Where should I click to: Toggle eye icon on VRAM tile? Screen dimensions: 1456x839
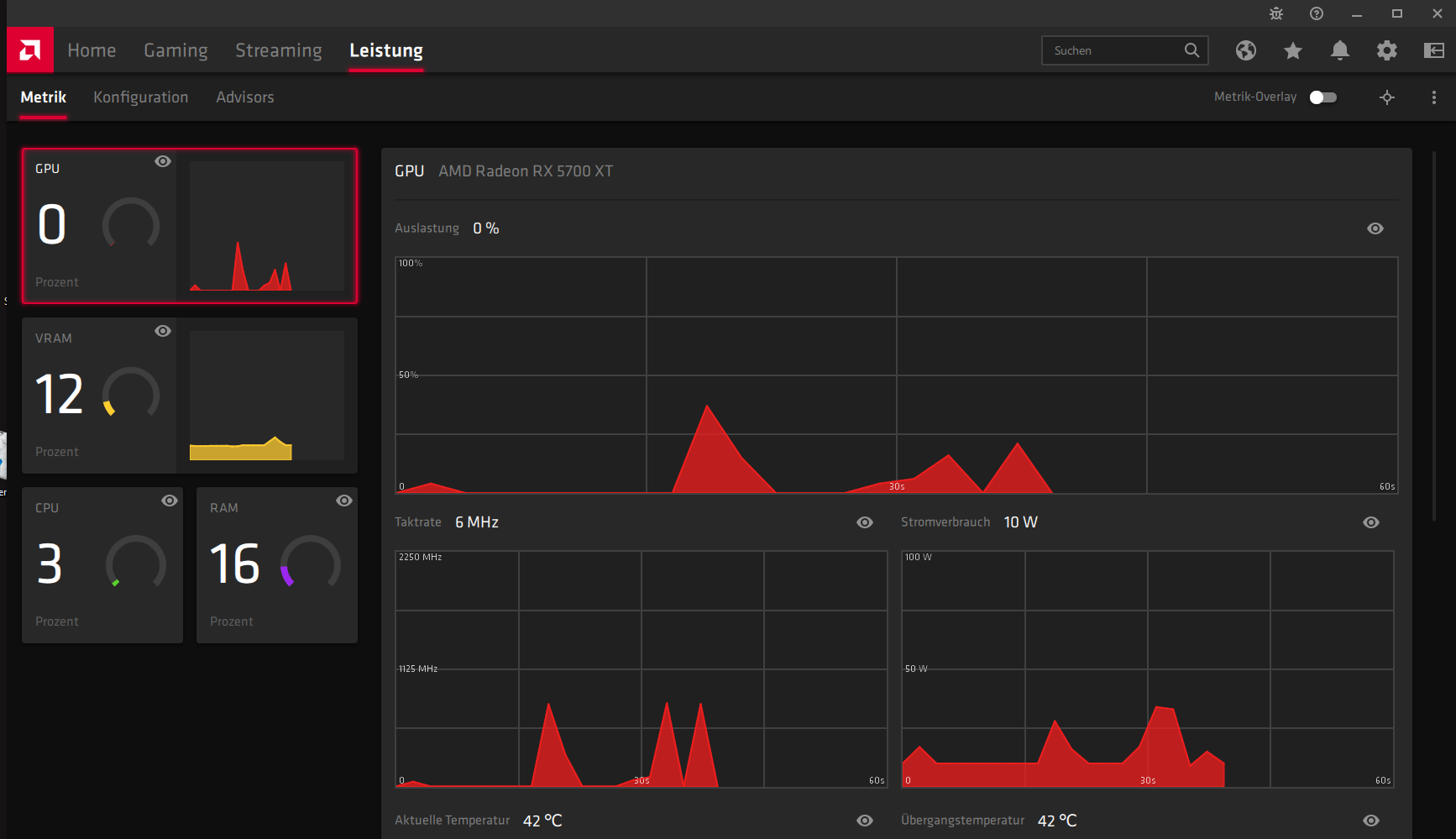[x=163, y=331]
